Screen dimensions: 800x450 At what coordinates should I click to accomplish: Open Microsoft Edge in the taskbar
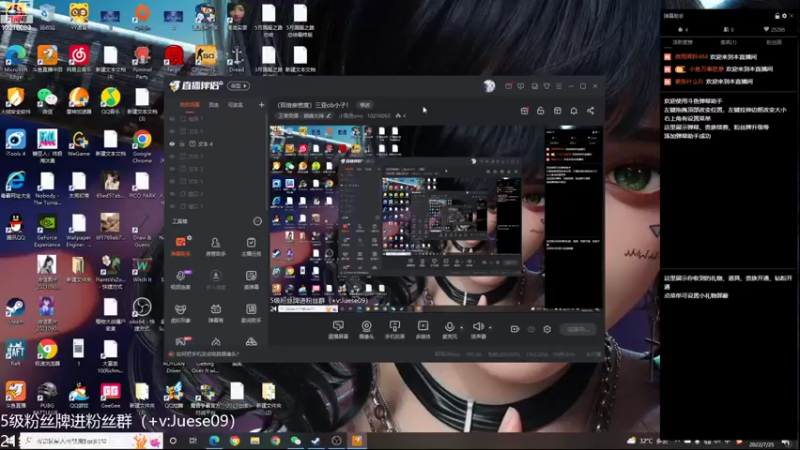coord(214,440)
